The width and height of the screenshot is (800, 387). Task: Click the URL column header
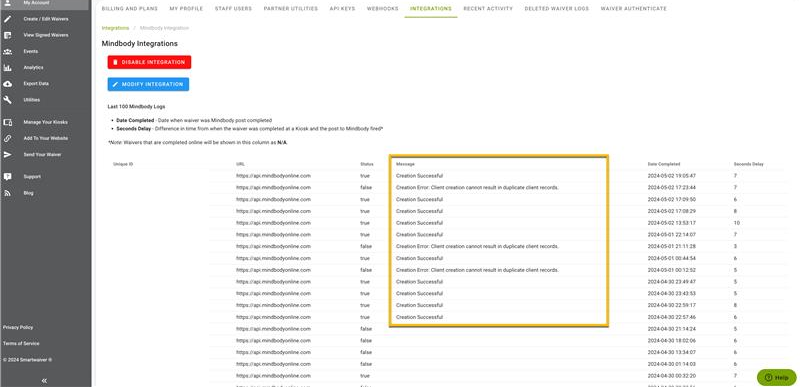pyautogui.click(x=240, y=164)
